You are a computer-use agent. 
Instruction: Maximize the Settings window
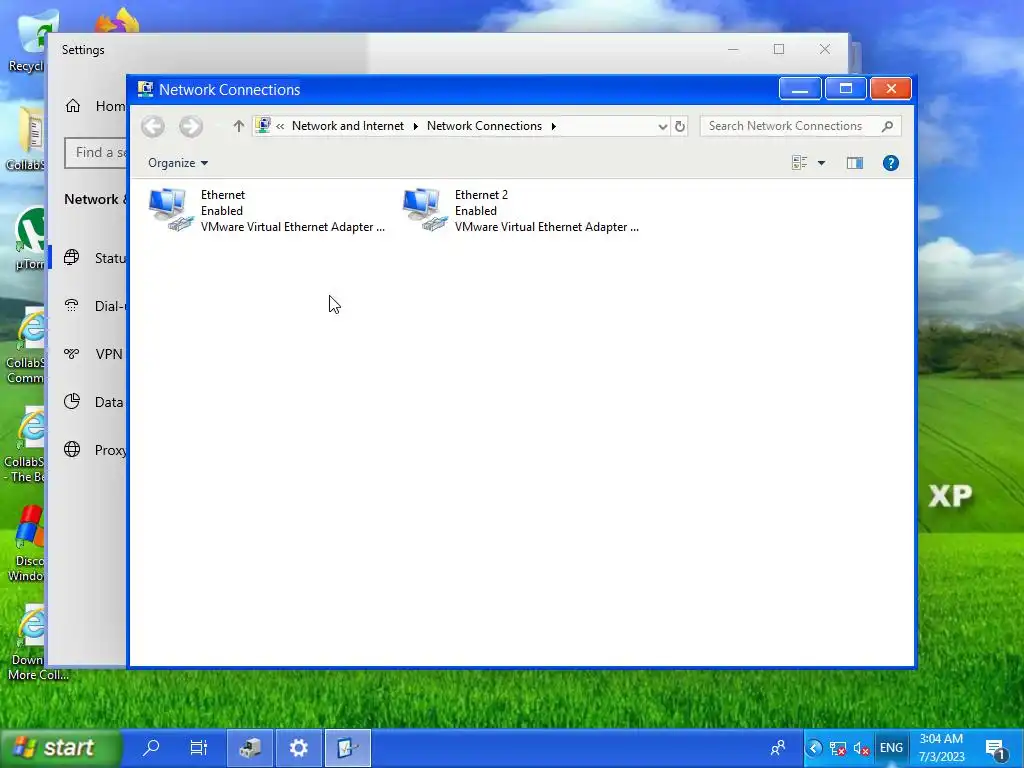point(778,49)
